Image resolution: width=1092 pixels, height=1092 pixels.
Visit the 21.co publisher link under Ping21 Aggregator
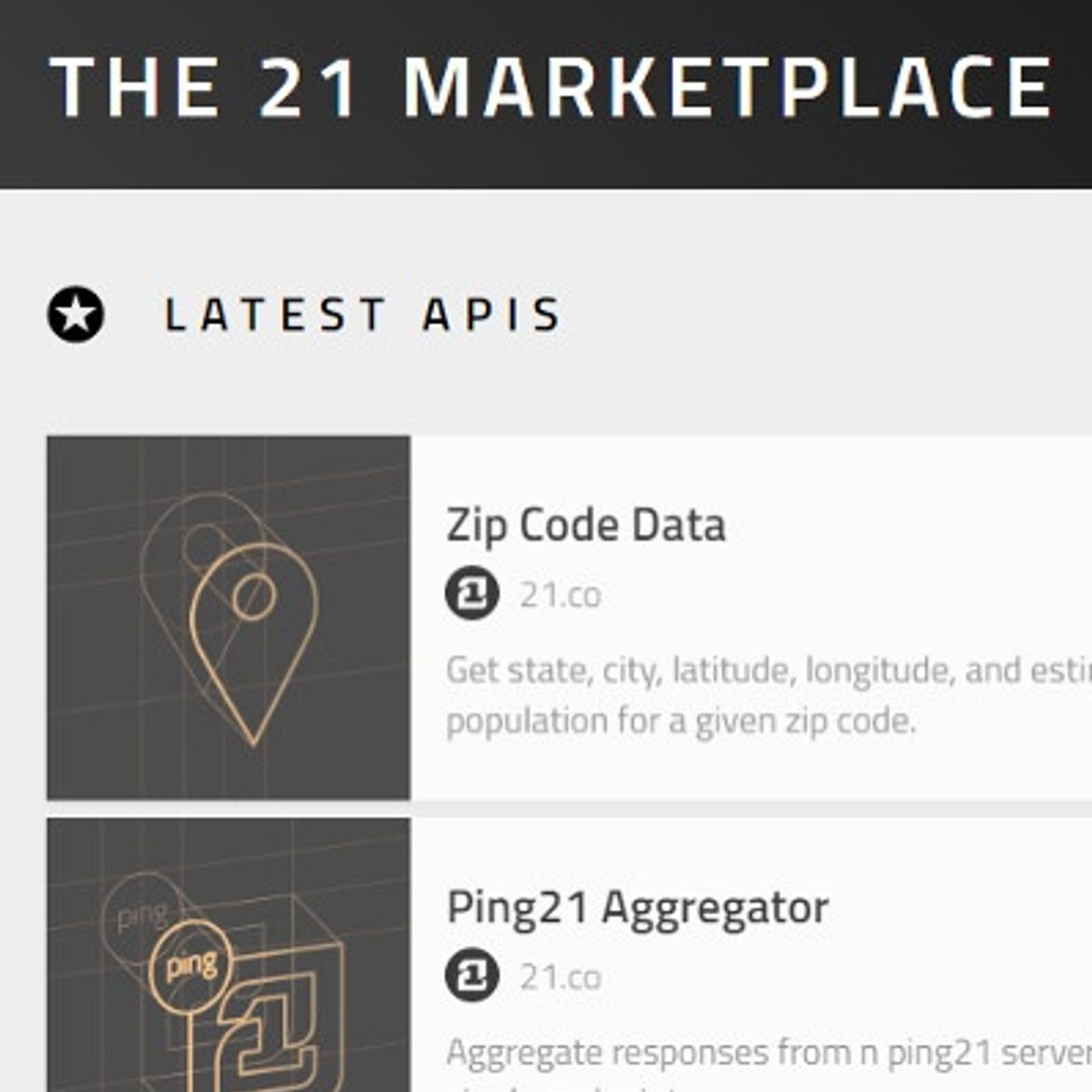tap(561, 977)
